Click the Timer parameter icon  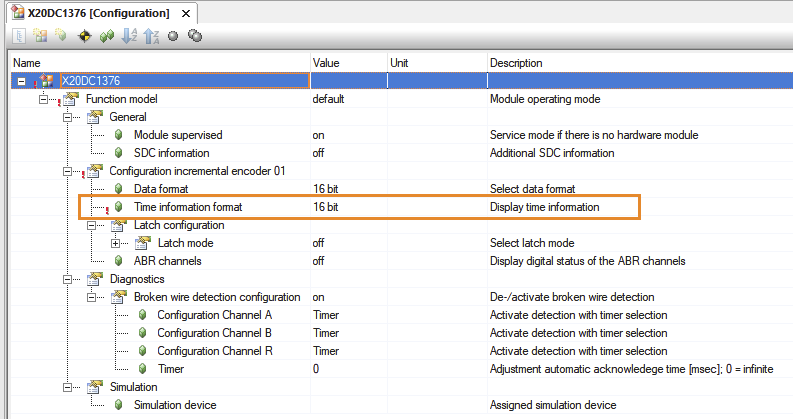[x=143, y=369]
